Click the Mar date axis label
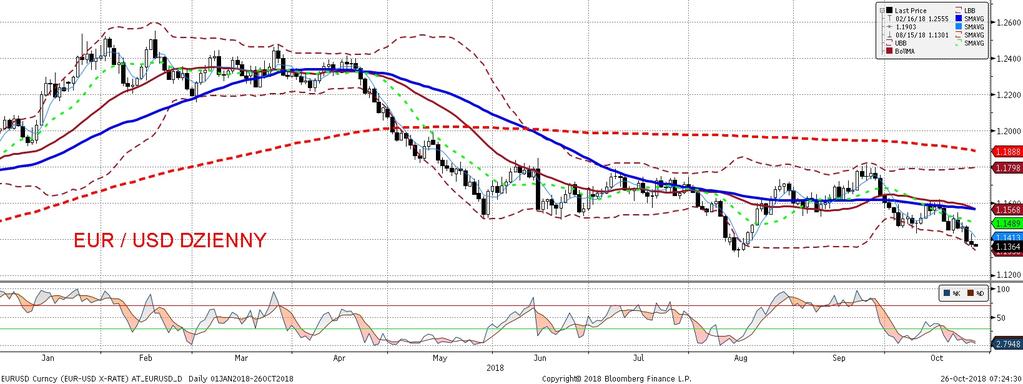Image resolution: width=1023 pixels, height=384 pixels. coord(241,358)
